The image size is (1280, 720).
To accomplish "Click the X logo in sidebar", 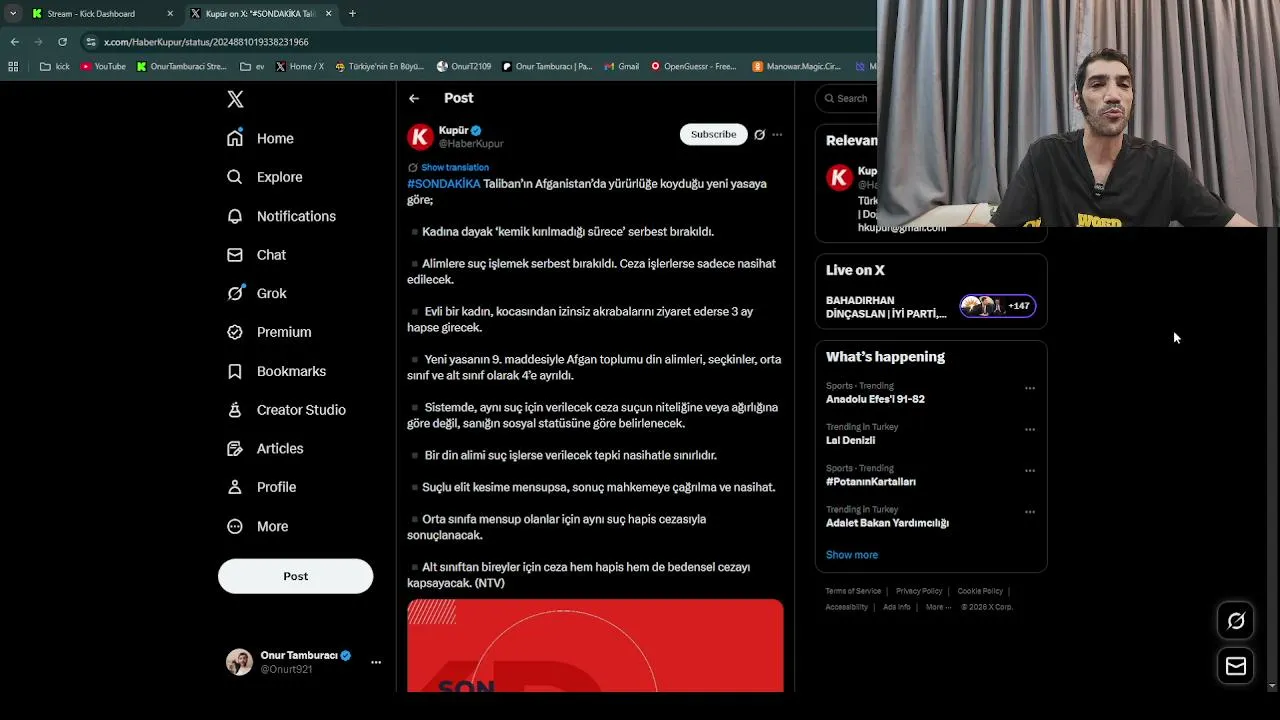I will coord(235,99).
